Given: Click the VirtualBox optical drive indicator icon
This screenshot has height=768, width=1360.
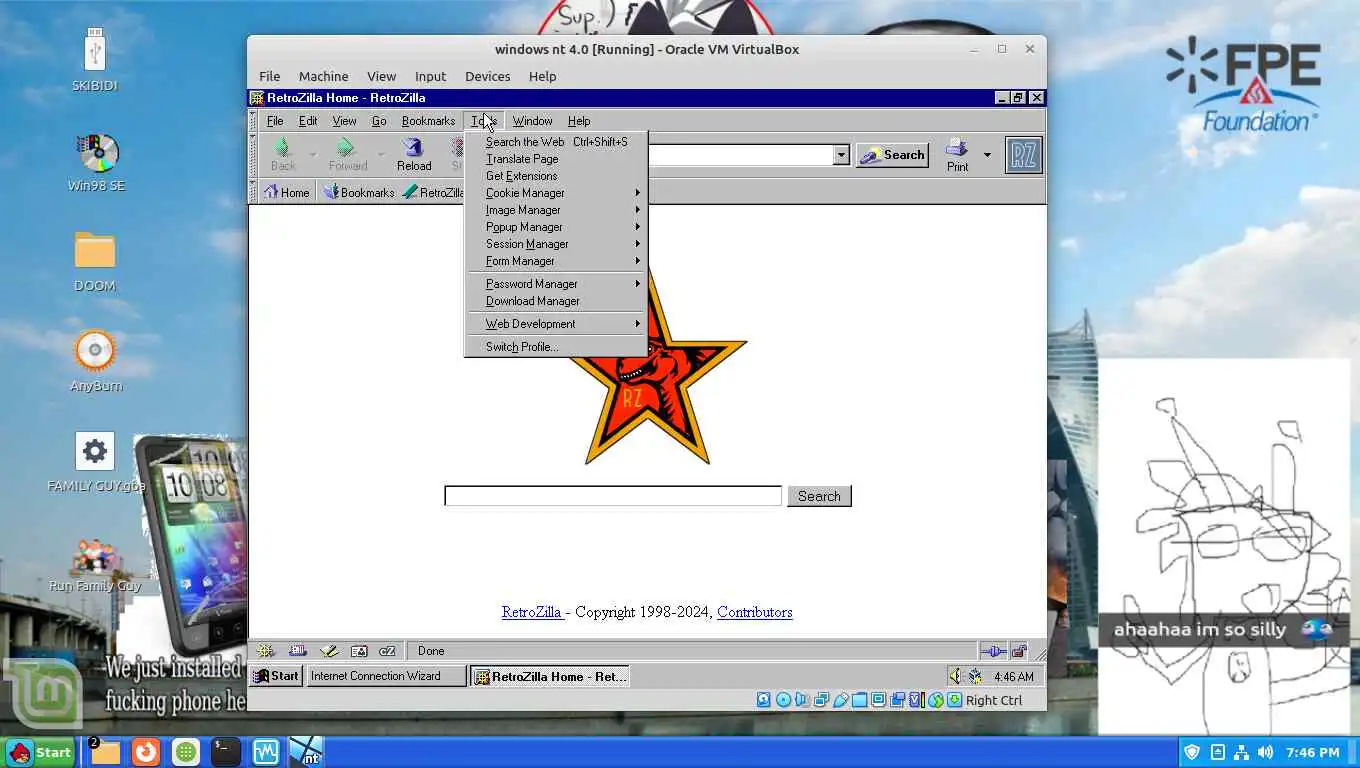Looking at the screenshot, I should [783, 700].
